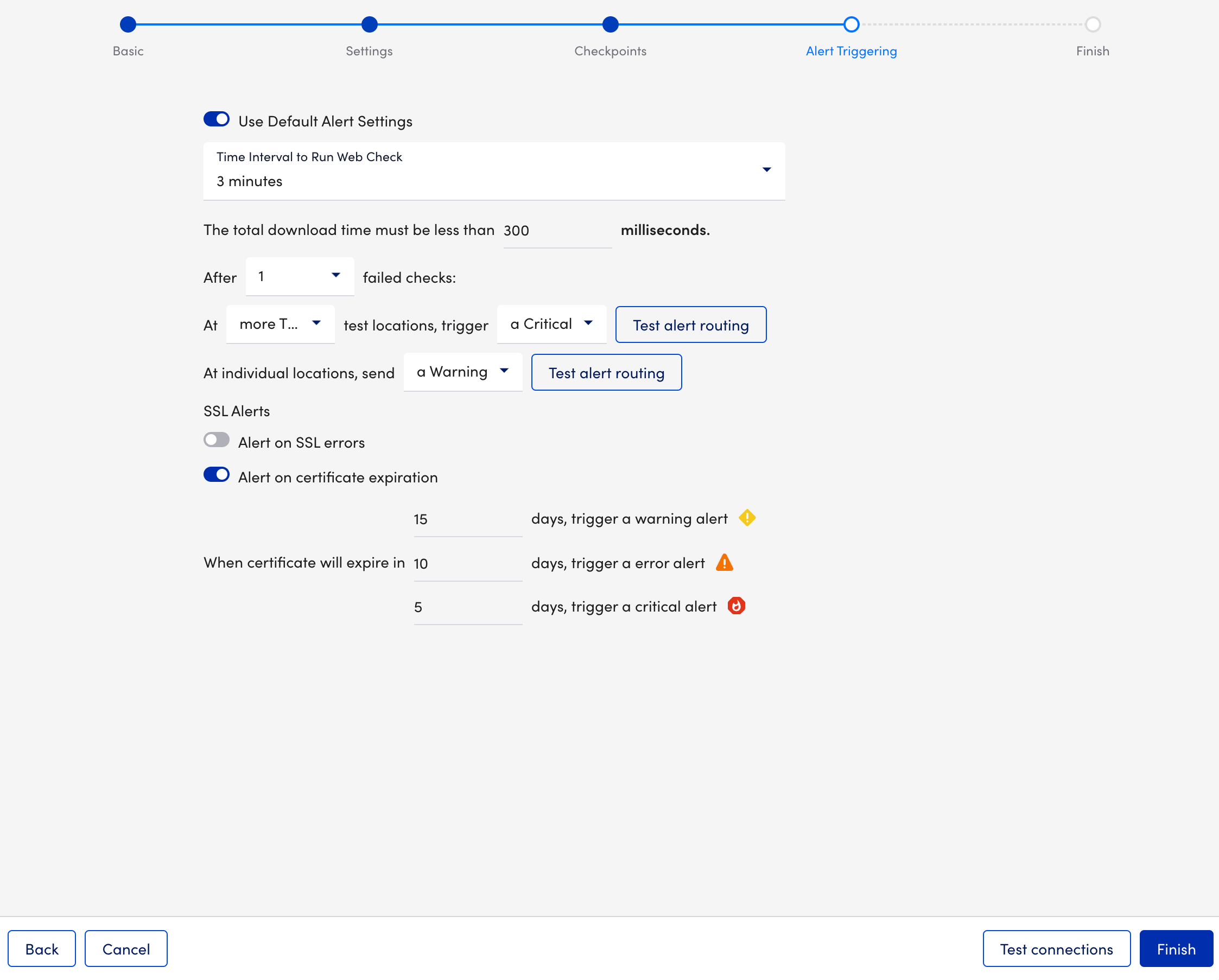The image size is (1219, 980).
Task: Click Test connections button
Action: [1057, 948]
